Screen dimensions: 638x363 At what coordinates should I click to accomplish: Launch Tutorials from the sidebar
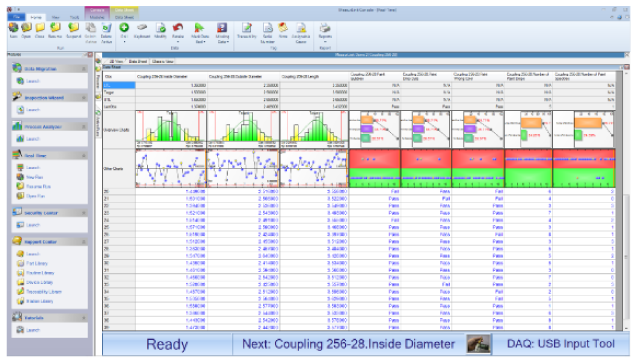point(33,330)
